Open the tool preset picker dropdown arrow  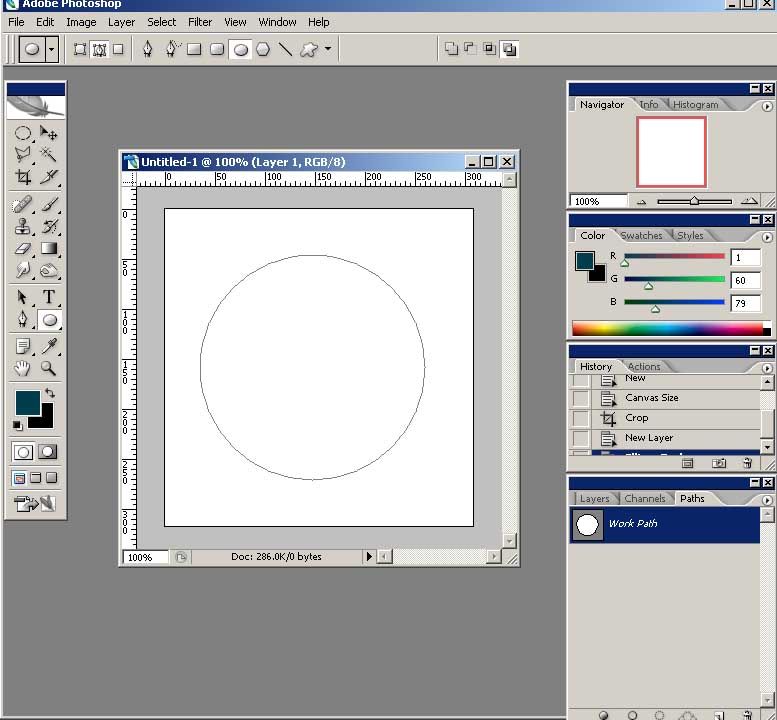(51, 49)
